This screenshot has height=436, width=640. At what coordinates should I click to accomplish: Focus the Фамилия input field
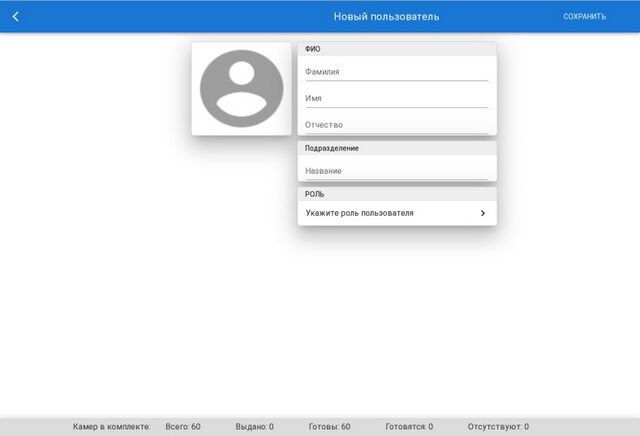[396, 72]
